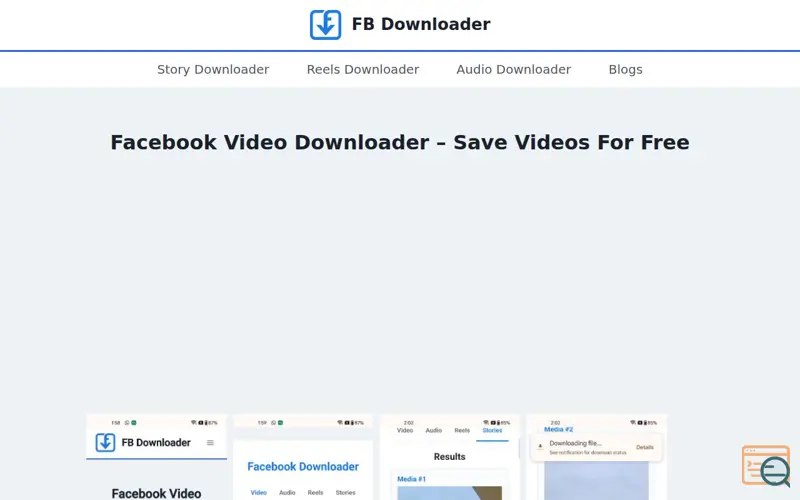This screenshot has width=800, height=500.
Task: Click the FB Downloader site title
Action: (x=421, y=24)
